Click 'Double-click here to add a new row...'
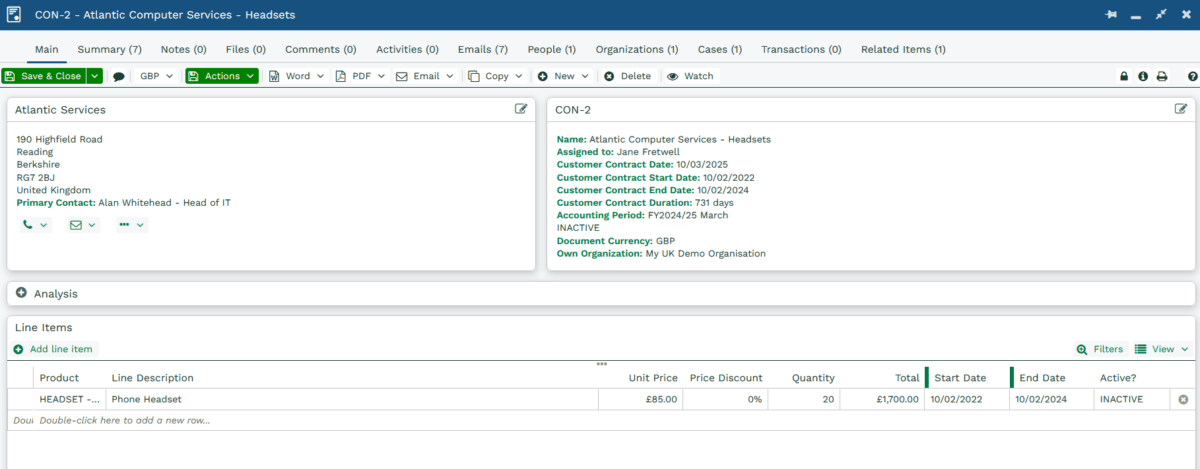Viewport: 1200px width, 469px height. click(125, 420)
